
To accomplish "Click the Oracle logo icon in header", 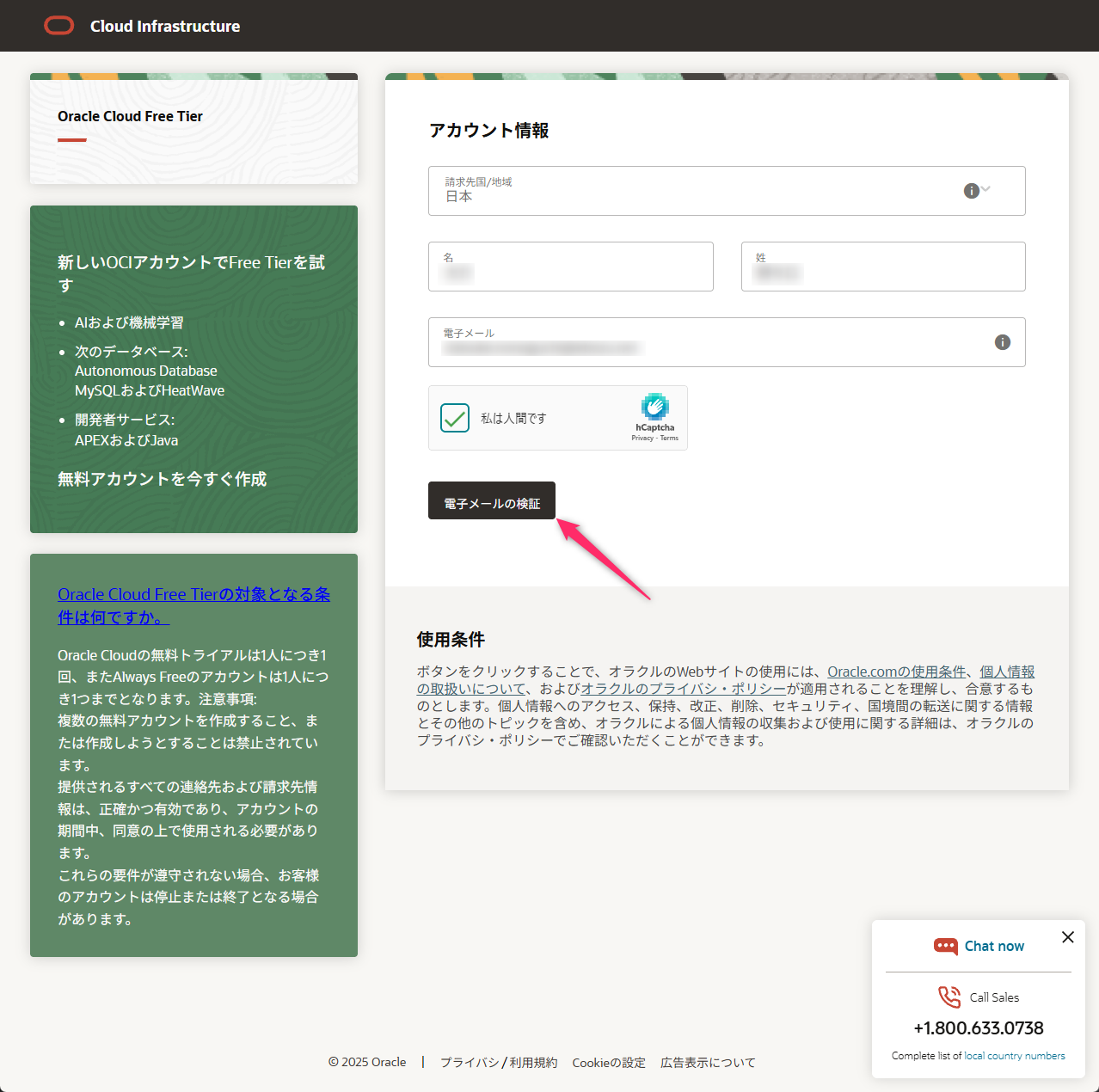I will (x=59, y=26).
